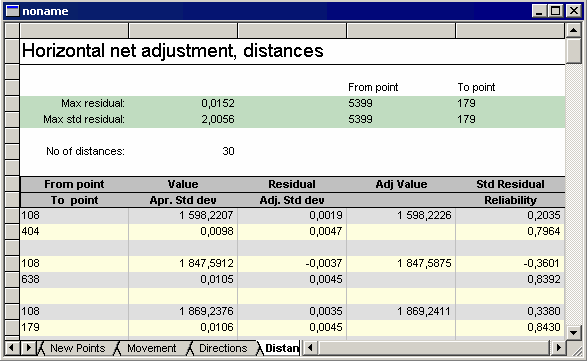
Task: Click the vertical scrollbar up arrow
Action: 574,30
